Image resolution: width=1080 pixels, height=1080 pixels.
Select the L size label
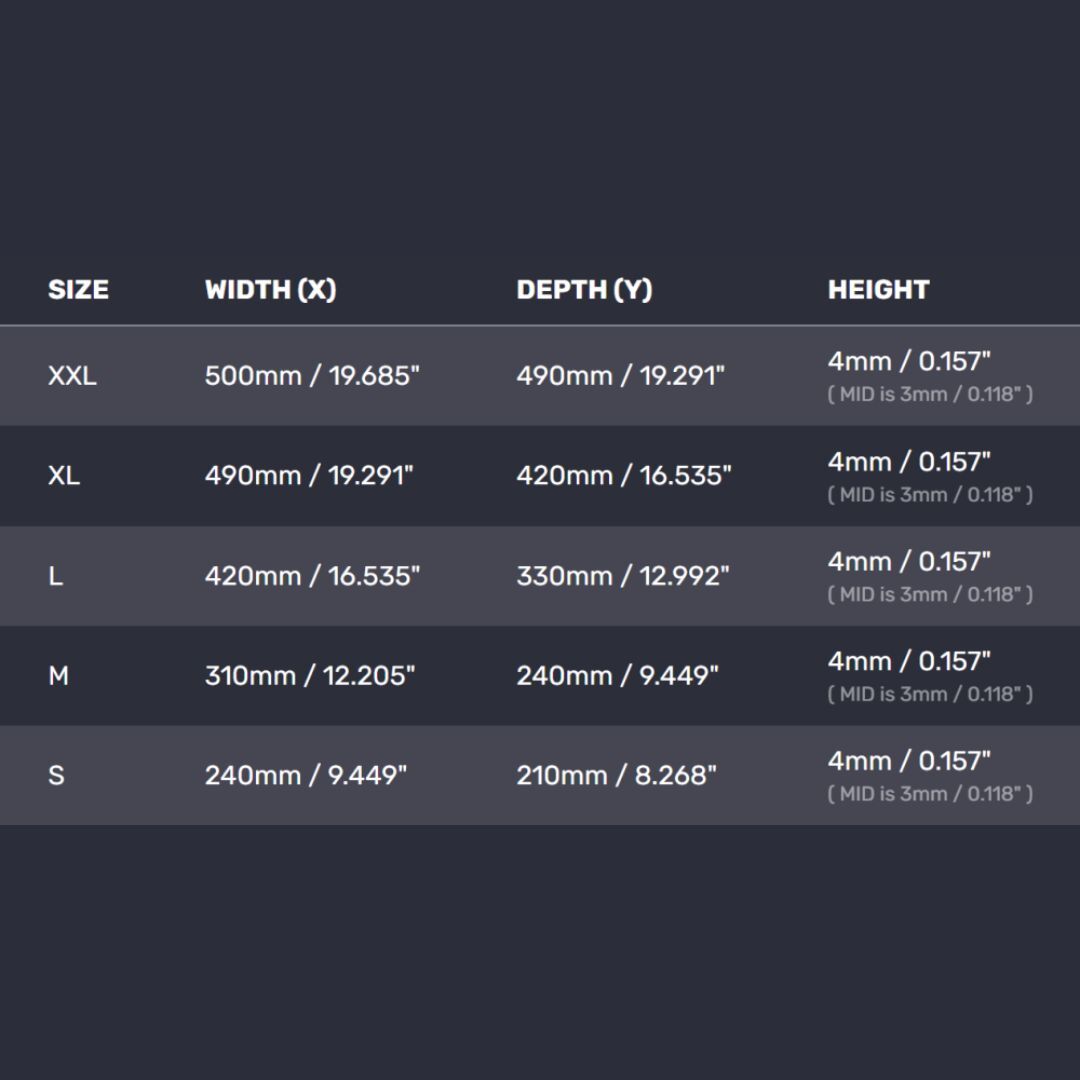pyautogui.click(x=56, y=576)
